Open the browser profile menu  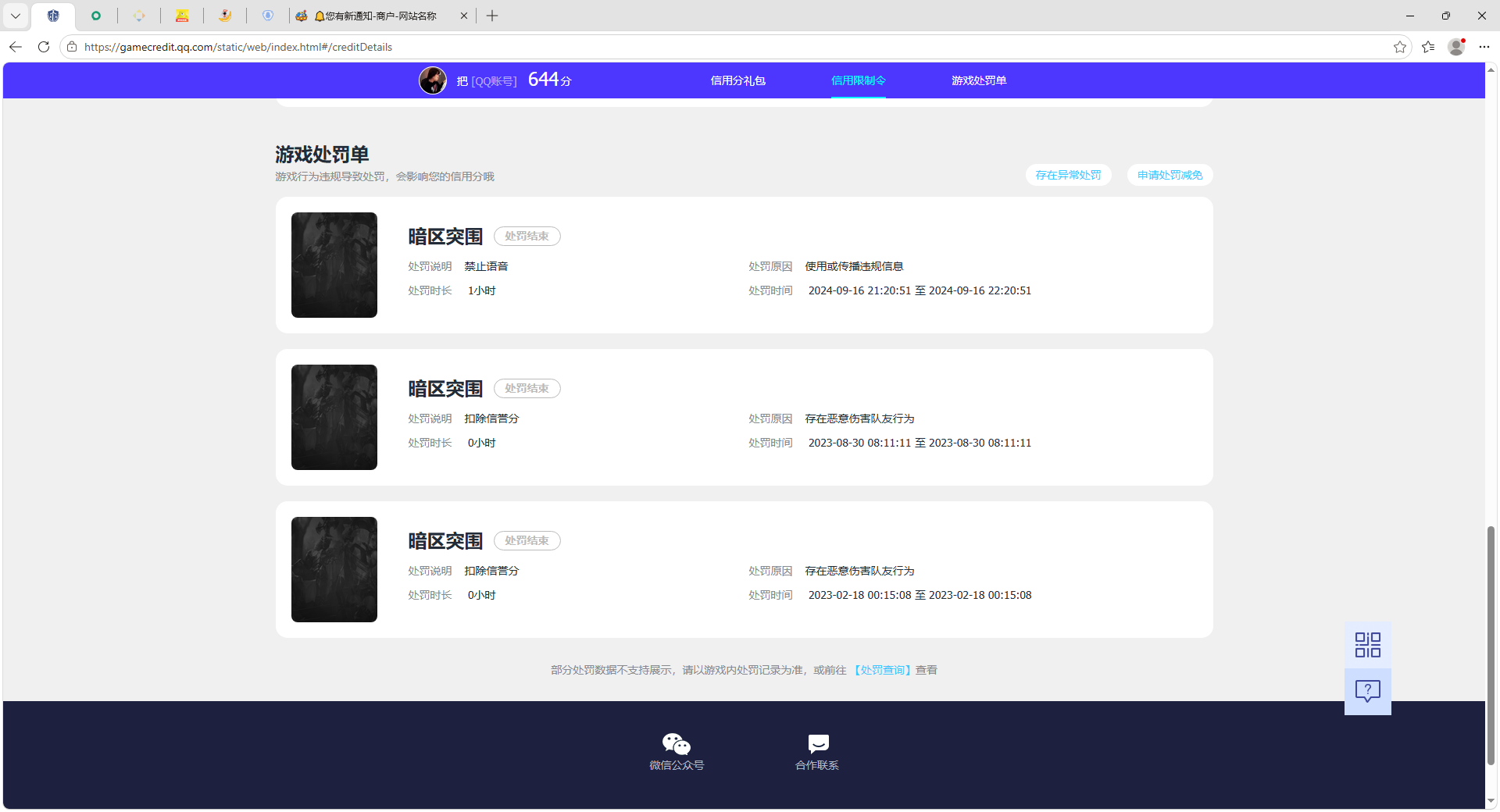tap(1456, 47)
